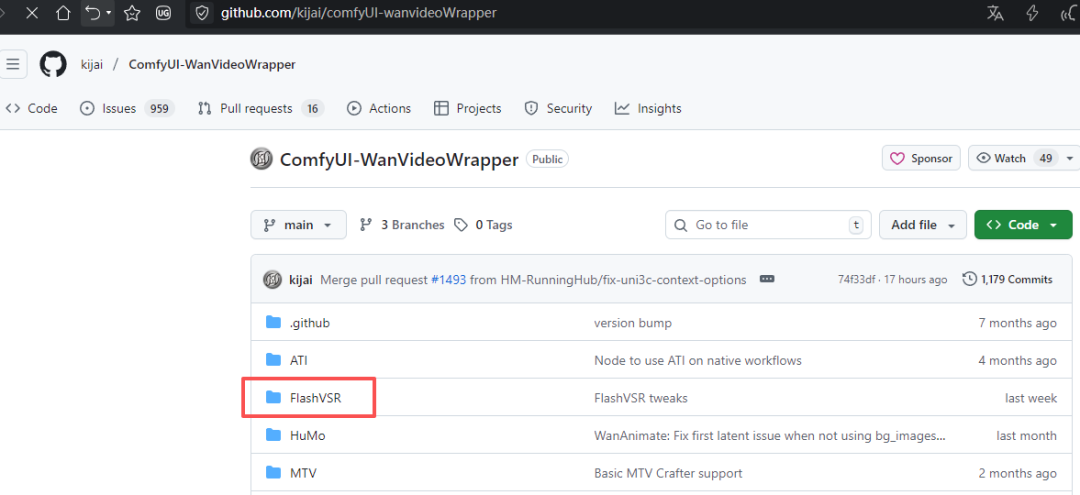Screen dimensions: 1080x495
Task: Open 'Node to use ATI on native workflows' commit
Action: click(698, 361)
